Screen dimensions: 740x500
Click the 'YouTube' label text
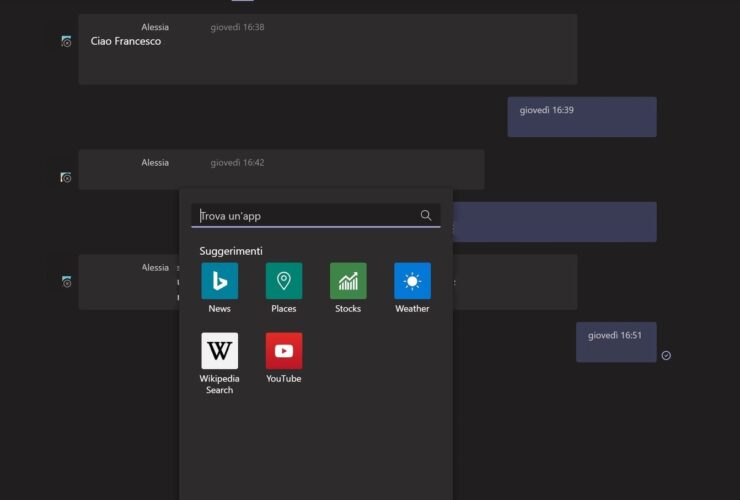284,378
